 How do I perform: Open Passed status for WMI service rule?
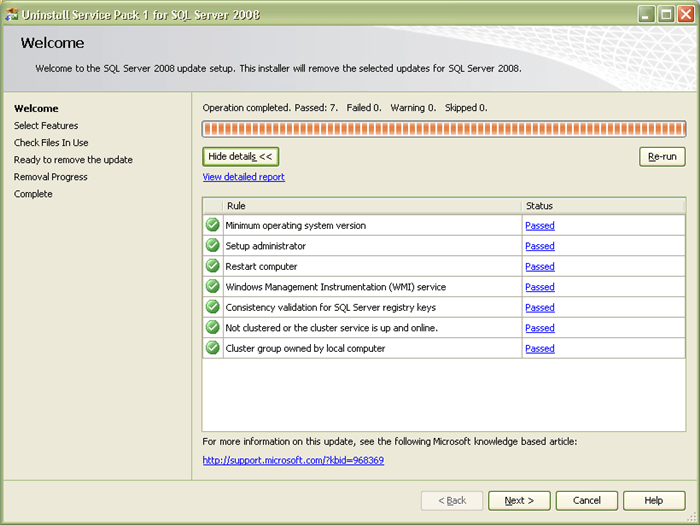pyautogui.click(x=540, y=288)
